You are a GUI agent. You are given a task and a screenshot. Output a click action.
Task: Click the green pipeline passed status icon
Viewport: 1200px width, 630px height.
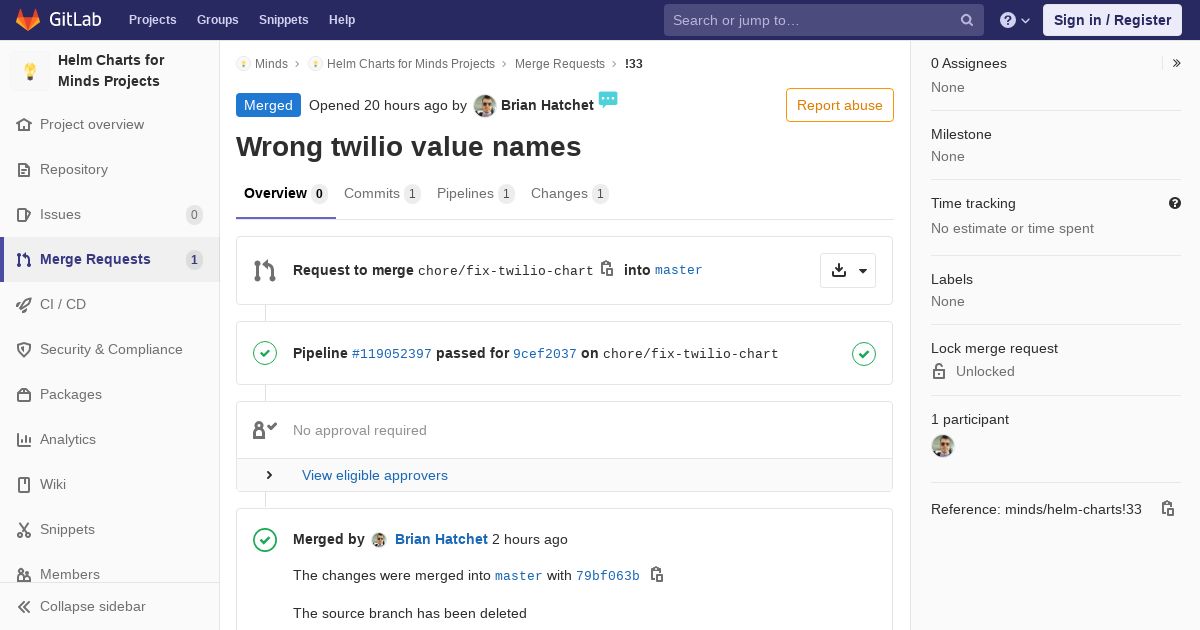point(864,353)
